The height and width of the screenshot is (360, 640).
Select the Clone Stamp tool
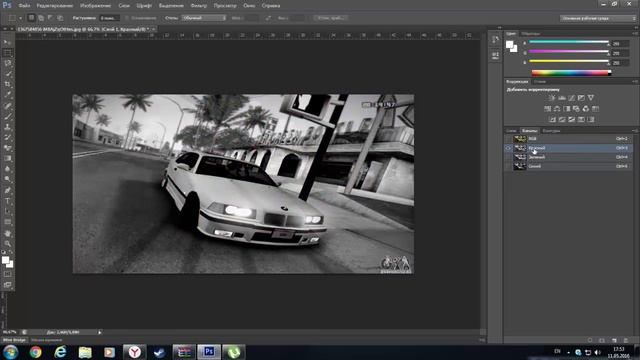(x=8, y=127)
